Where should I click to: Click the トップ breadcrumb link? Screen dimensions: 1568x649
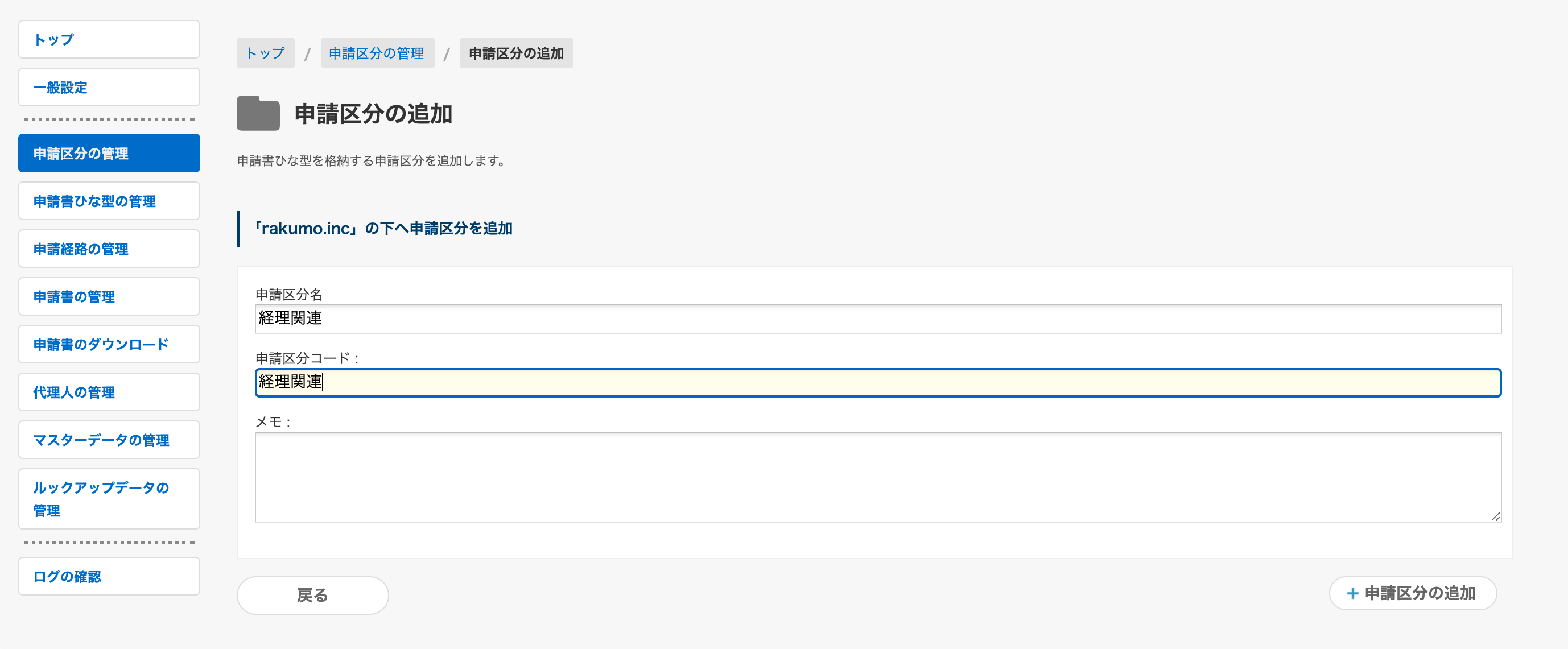[265, 53]
